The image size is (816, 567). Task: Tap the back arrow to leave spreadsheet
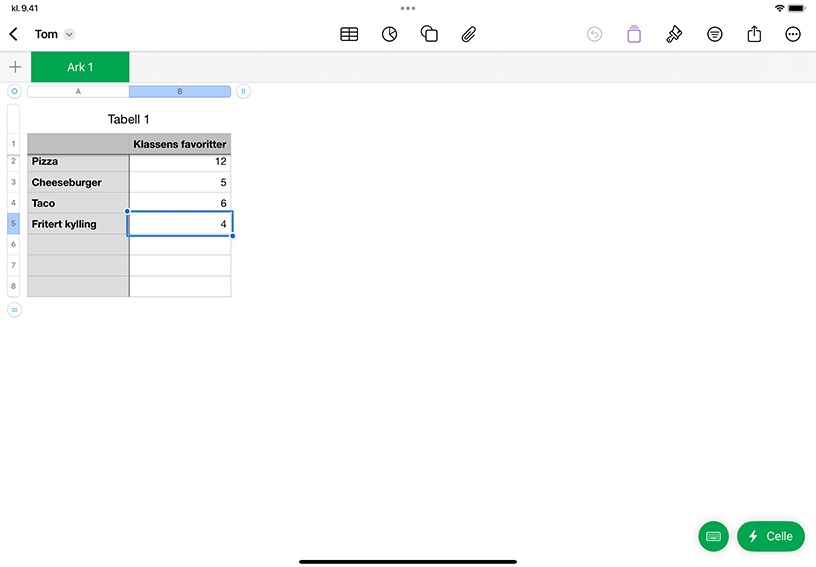(x=14, y=34)
